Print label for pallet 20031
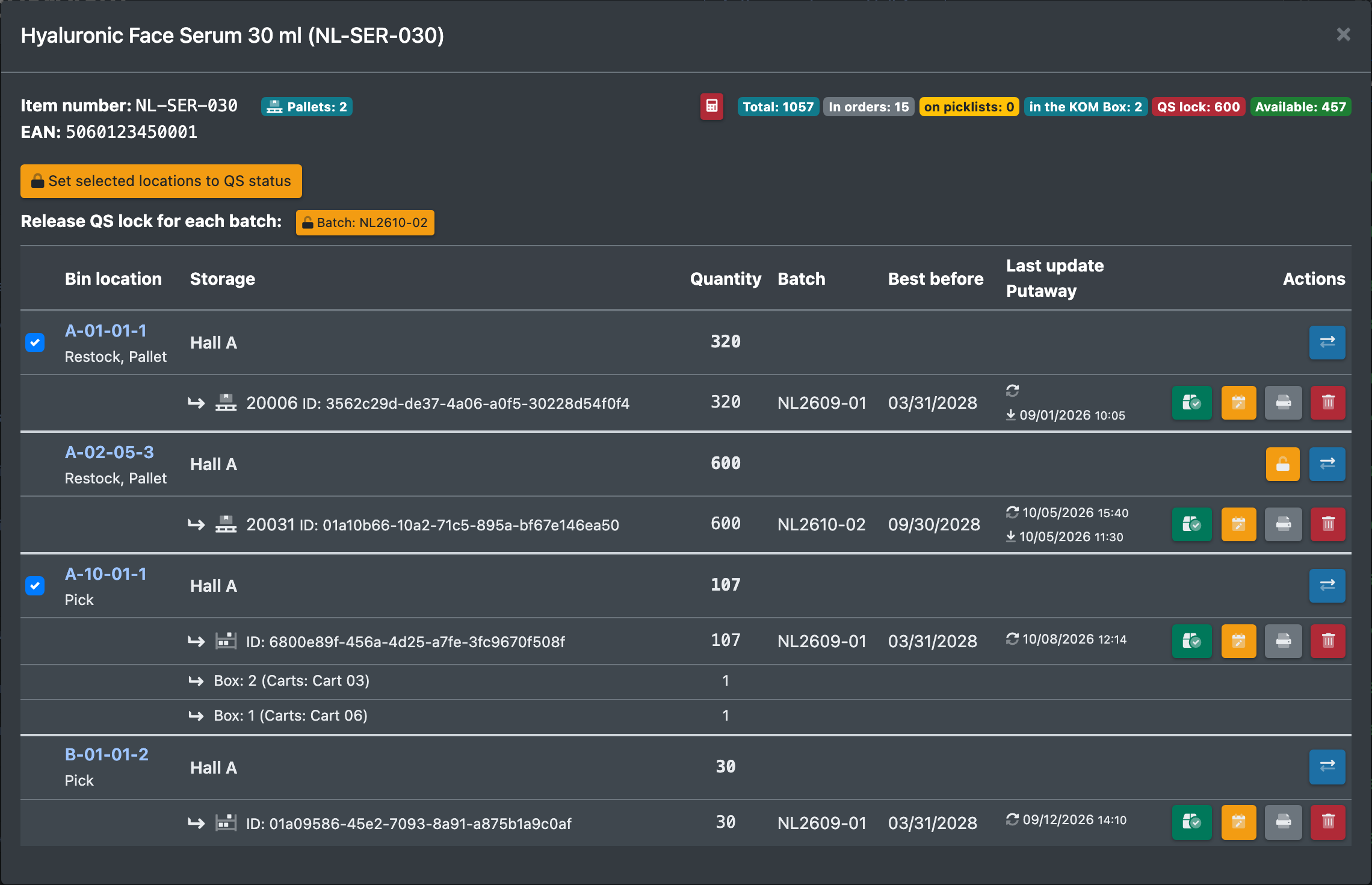The height and width of the screenshot is (885, 1372). click(1283, 524)
